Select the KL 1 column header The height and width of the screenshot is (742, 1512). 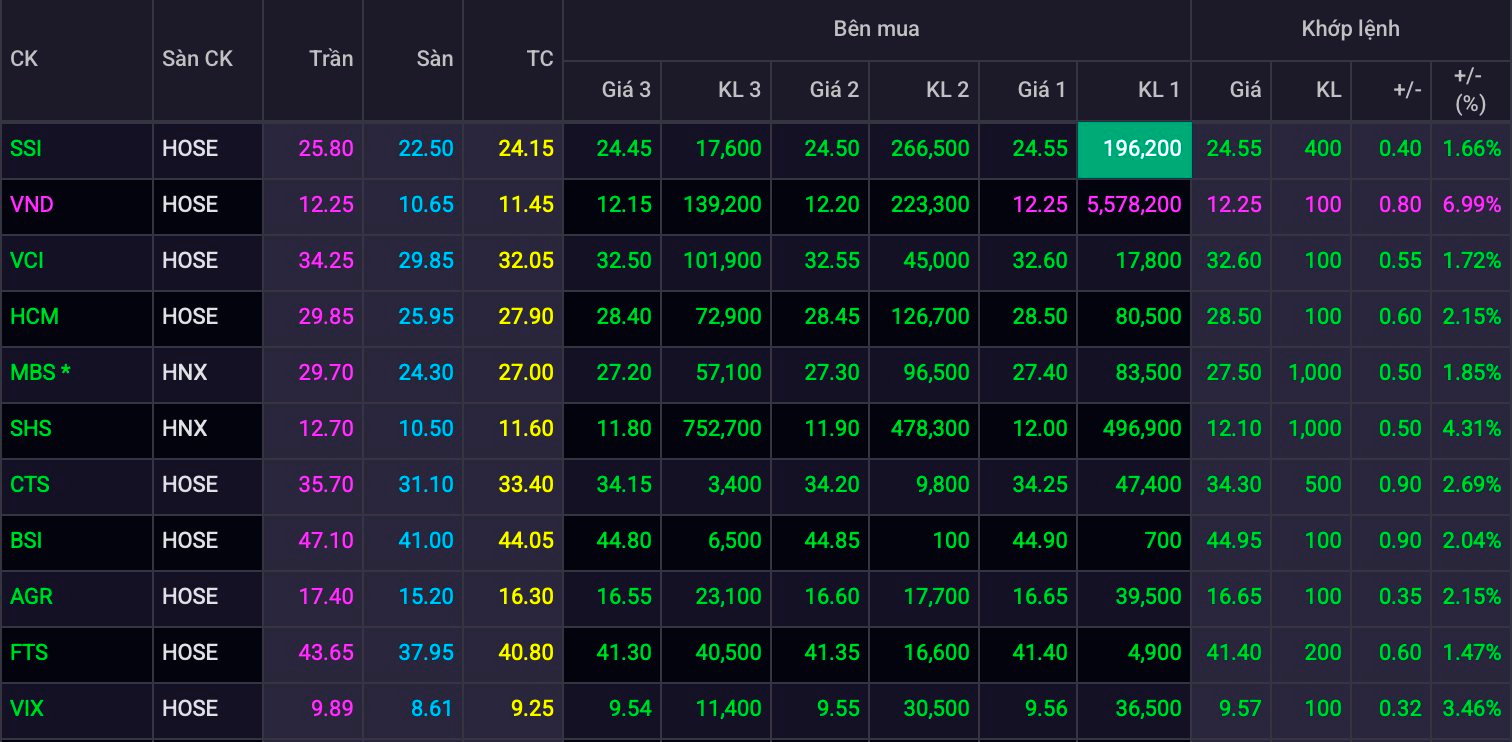(x=1159, y=90)
